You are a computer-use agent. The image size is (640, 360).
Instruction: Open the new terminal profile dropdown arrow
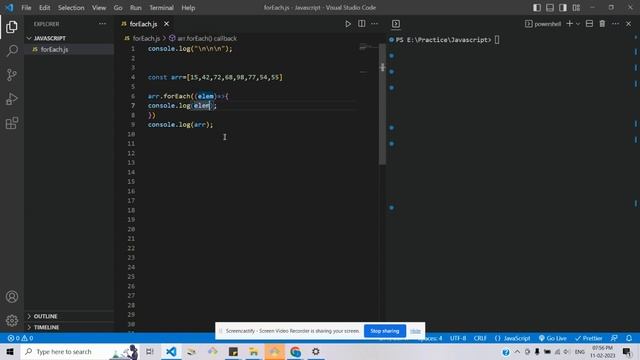coord(578,24)
